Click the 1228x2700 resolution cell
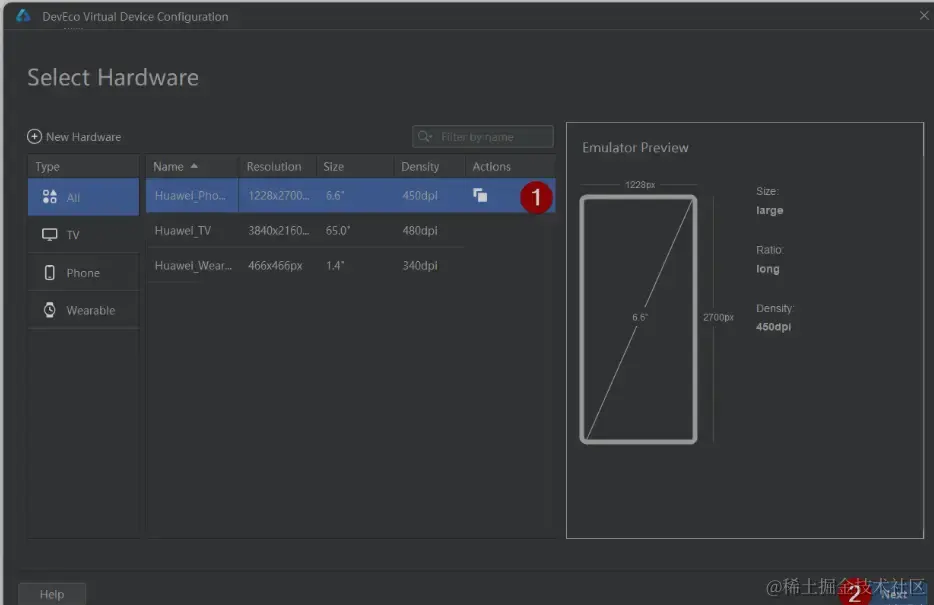Screen dimensions: 934x605 (278, 195)
